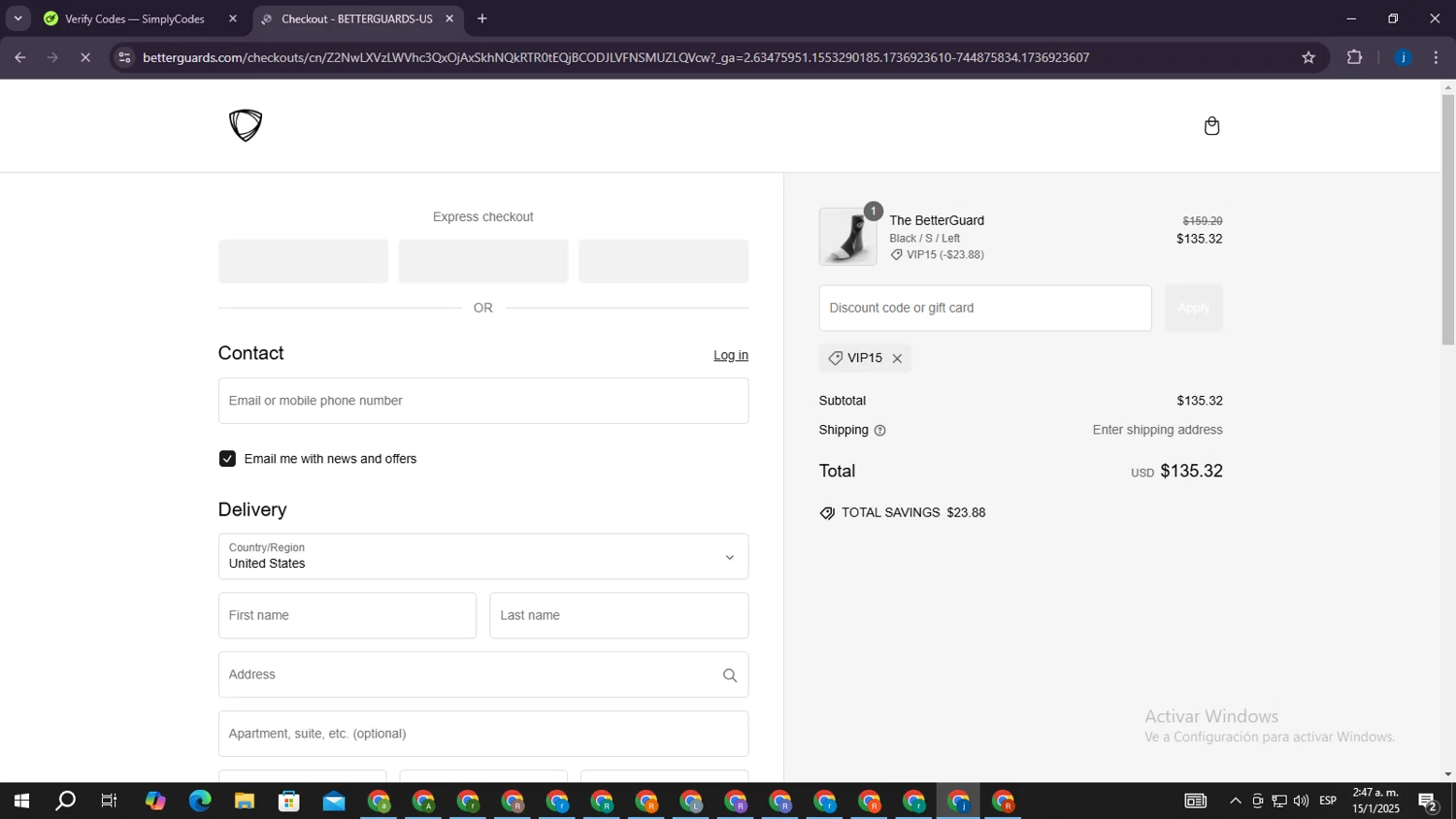Focus the Discount code or gift card field
Image resolution: width=1456 pixels, height=819 pixels.
985,308
